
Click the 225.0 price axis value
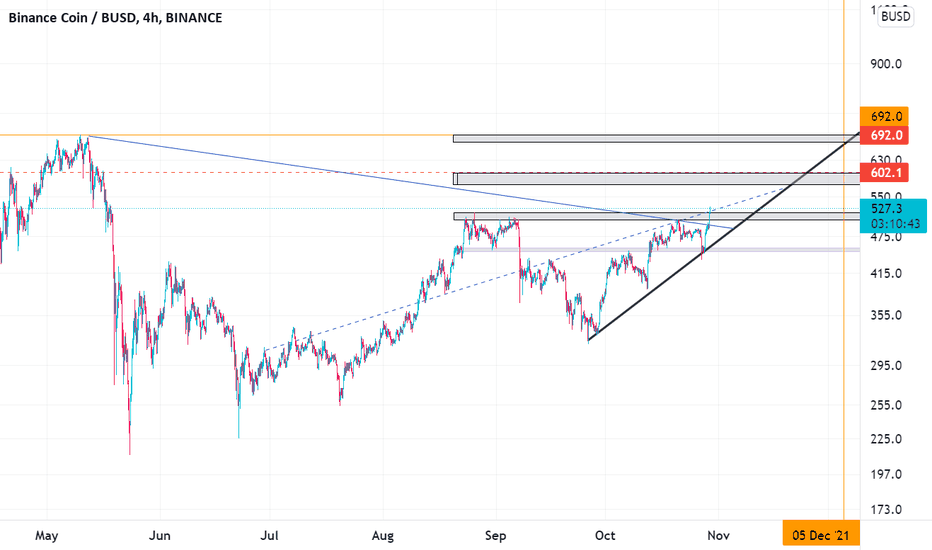click(x=886, y=439)
